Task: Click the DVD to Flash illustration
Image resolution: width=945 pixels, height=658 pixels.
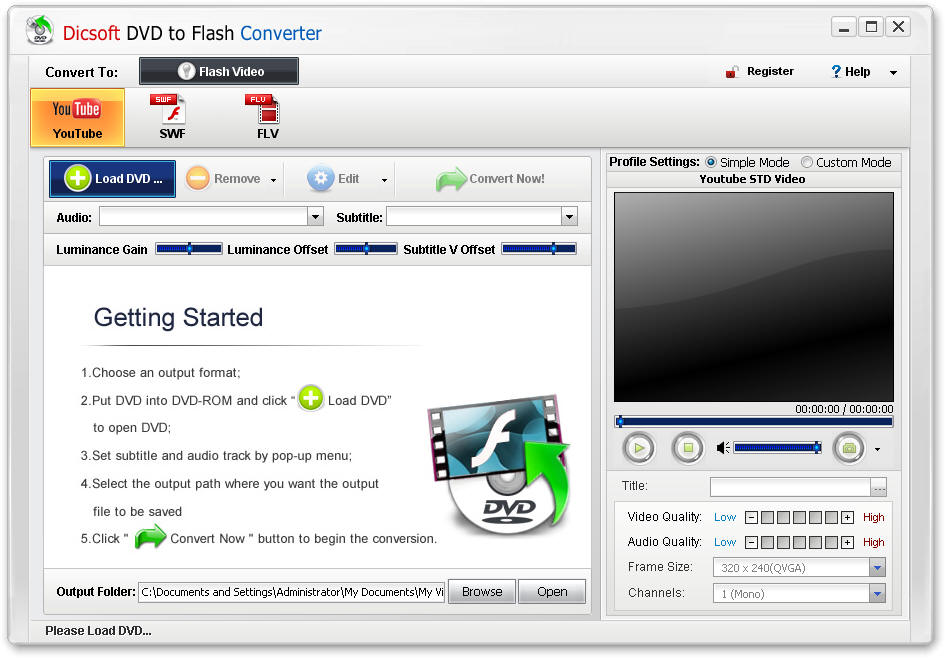Action: coord(500,463)
